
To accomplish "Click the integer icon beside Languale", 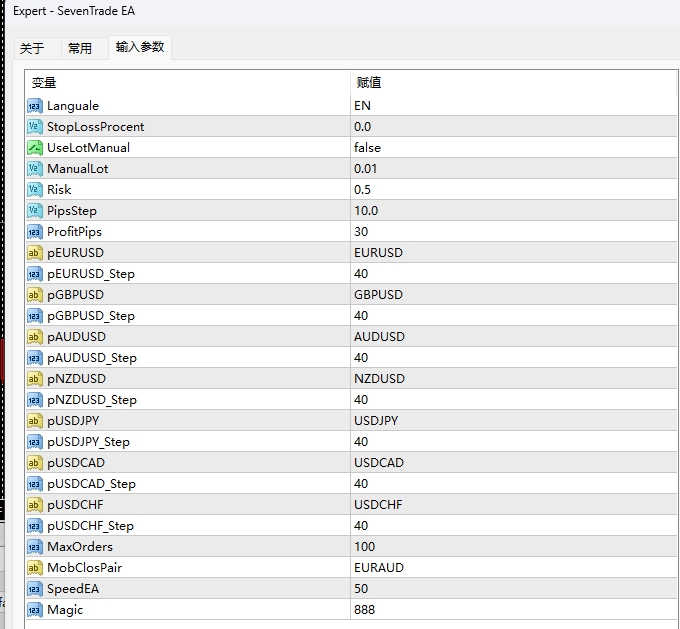I will pos(35,106).
